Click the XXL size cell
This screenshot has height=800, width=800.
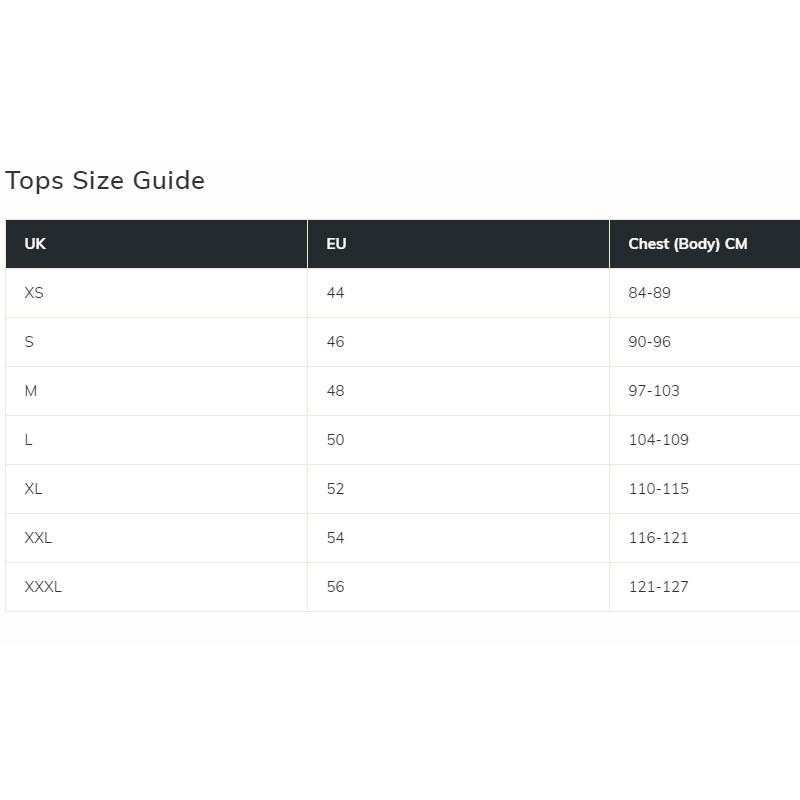(x=156, y=538)
